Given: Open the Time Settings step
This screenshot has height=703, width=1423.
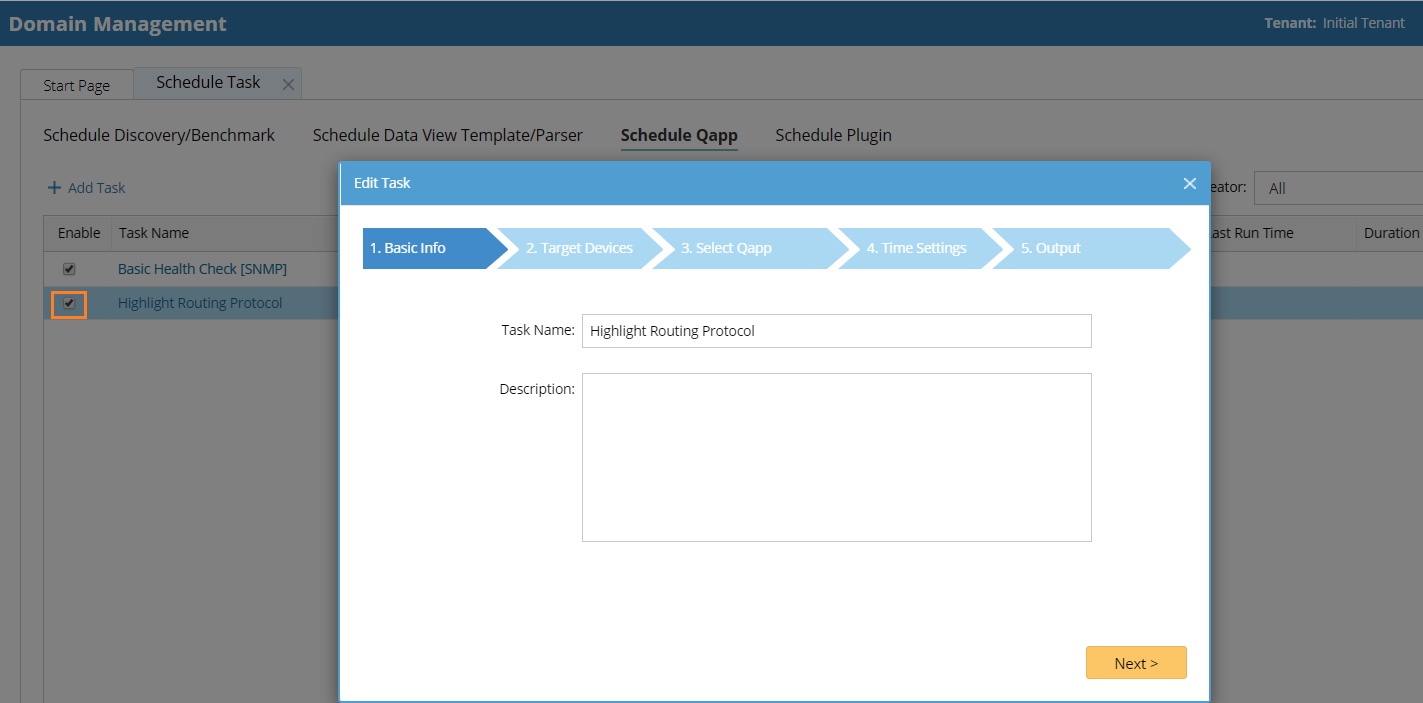Looking at the screenshot, I should [x=916, y=248].
